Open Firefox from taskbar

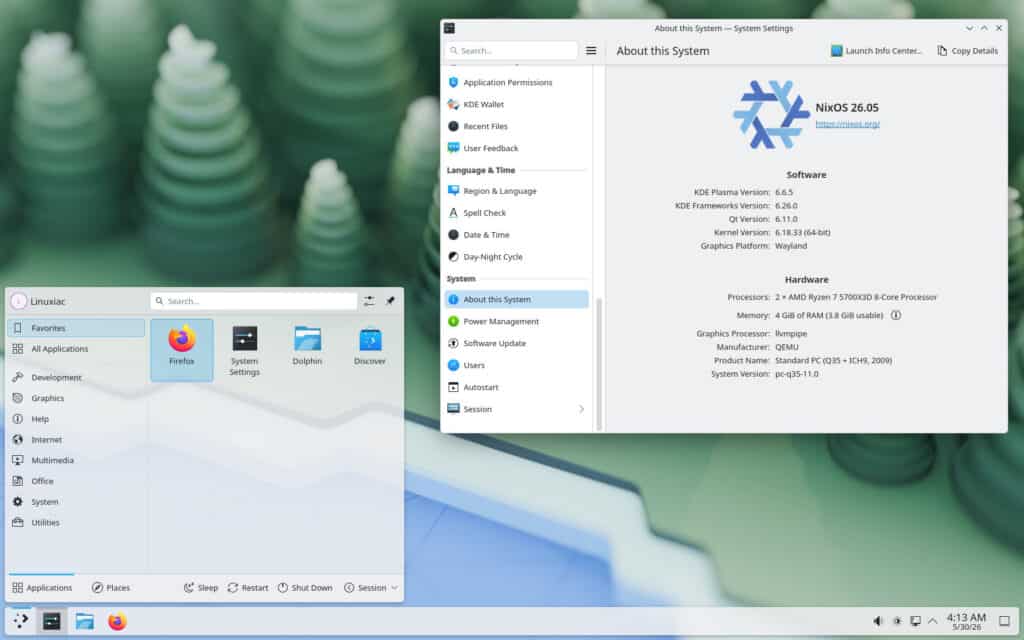tap(117, 621)
